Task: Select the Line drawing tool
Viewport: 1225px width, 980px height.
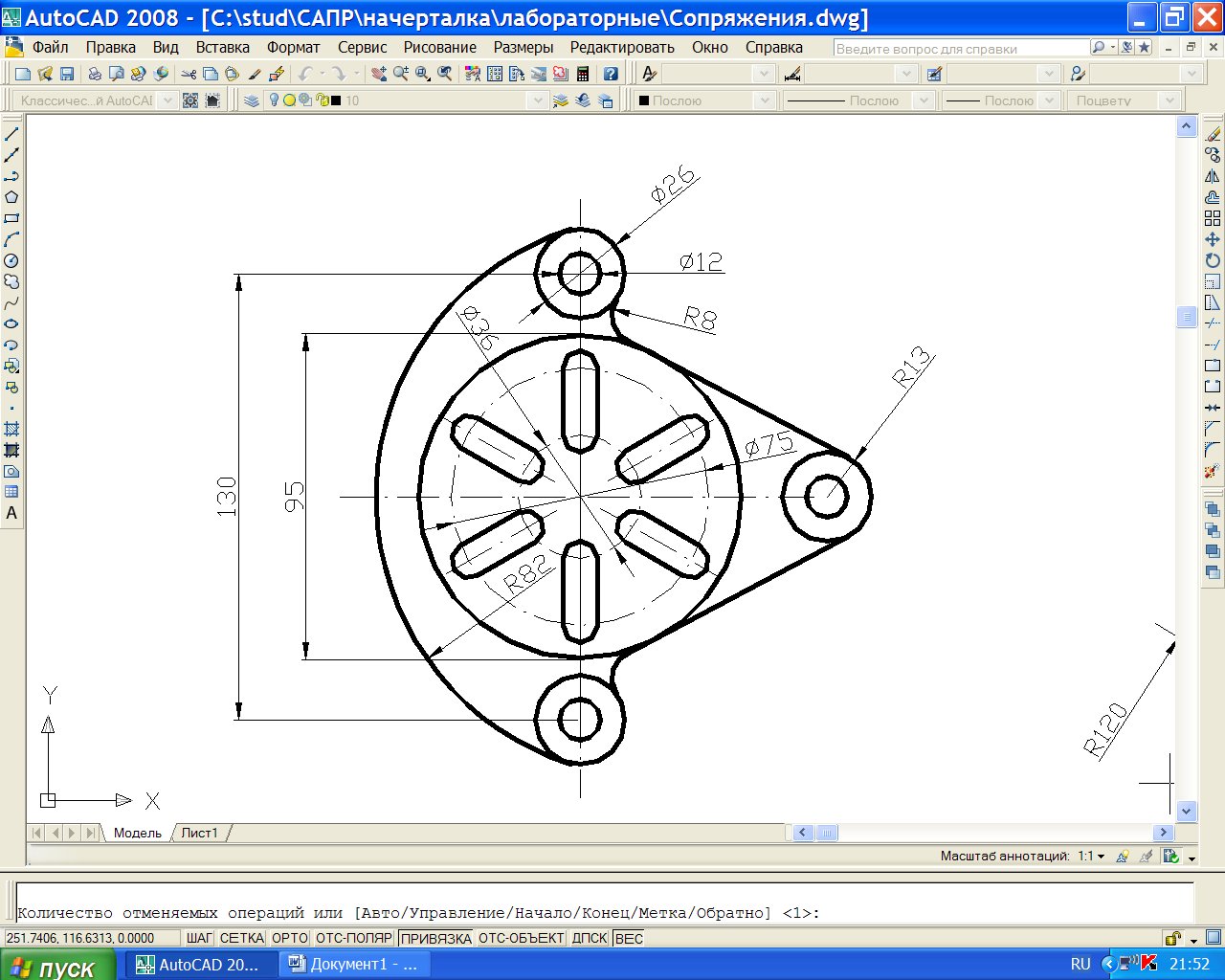Action: click(x=11, y=134)
